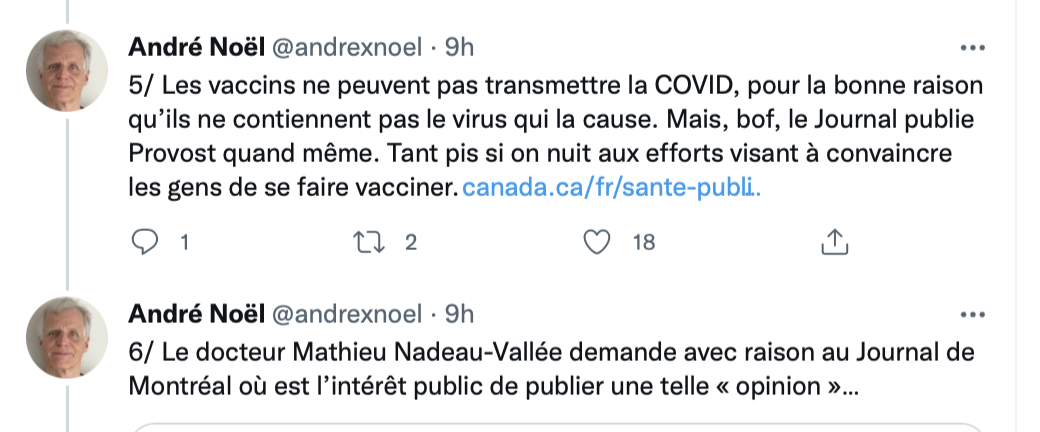Open profile photo beside tweet 6/
This screenshot has width=1040, height=432.
[67, 337]
